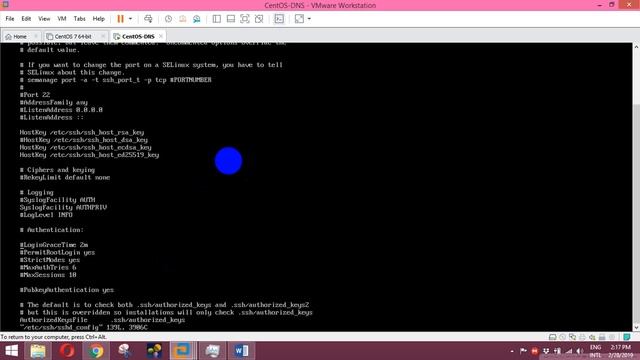Image resolution: width=640 pixels, height=360 pixels.
Task: Open the Snapshot Manager icon
Action: [197, 19]
